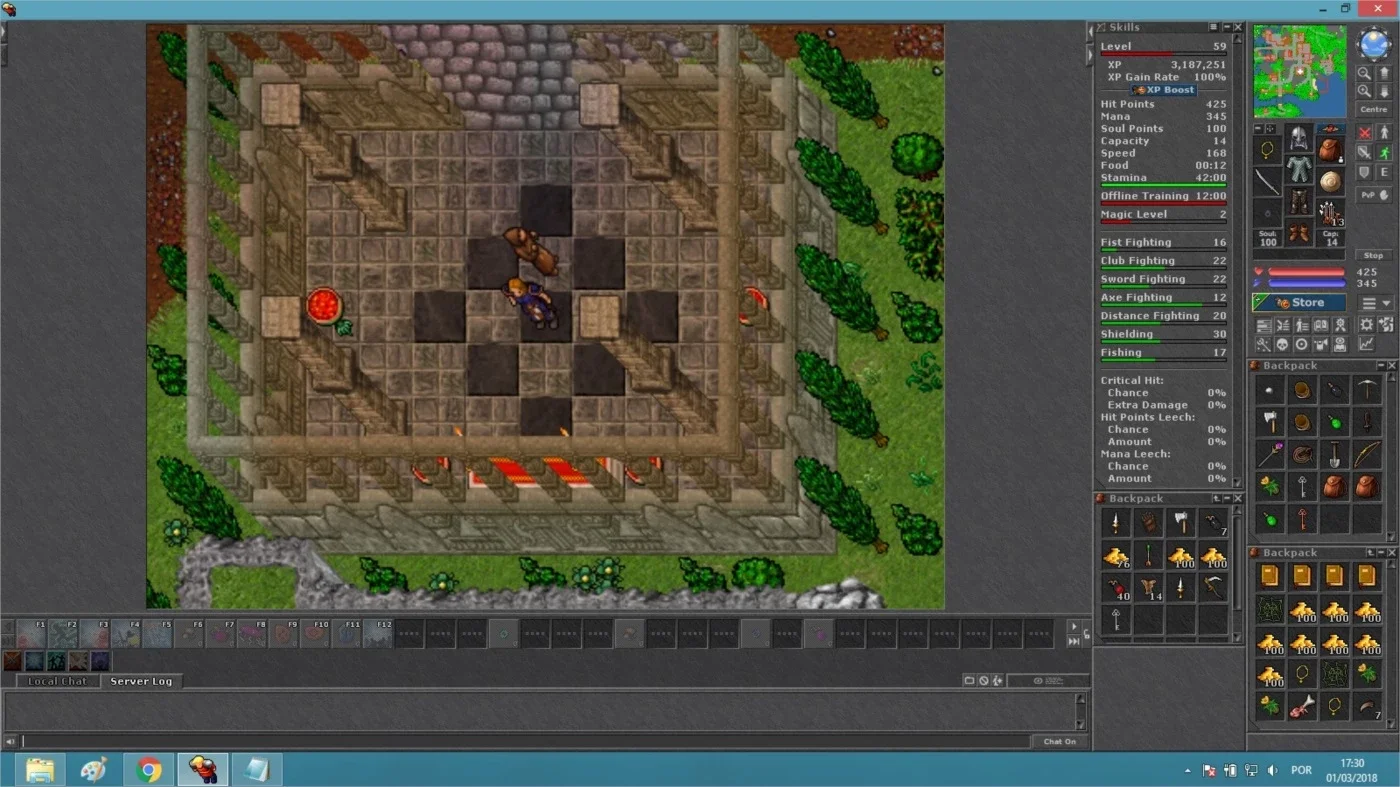1400x787 pixels.
Task: Click the sickle in middle backpack
Action: pyautogui.click(x=1213, y=588)
